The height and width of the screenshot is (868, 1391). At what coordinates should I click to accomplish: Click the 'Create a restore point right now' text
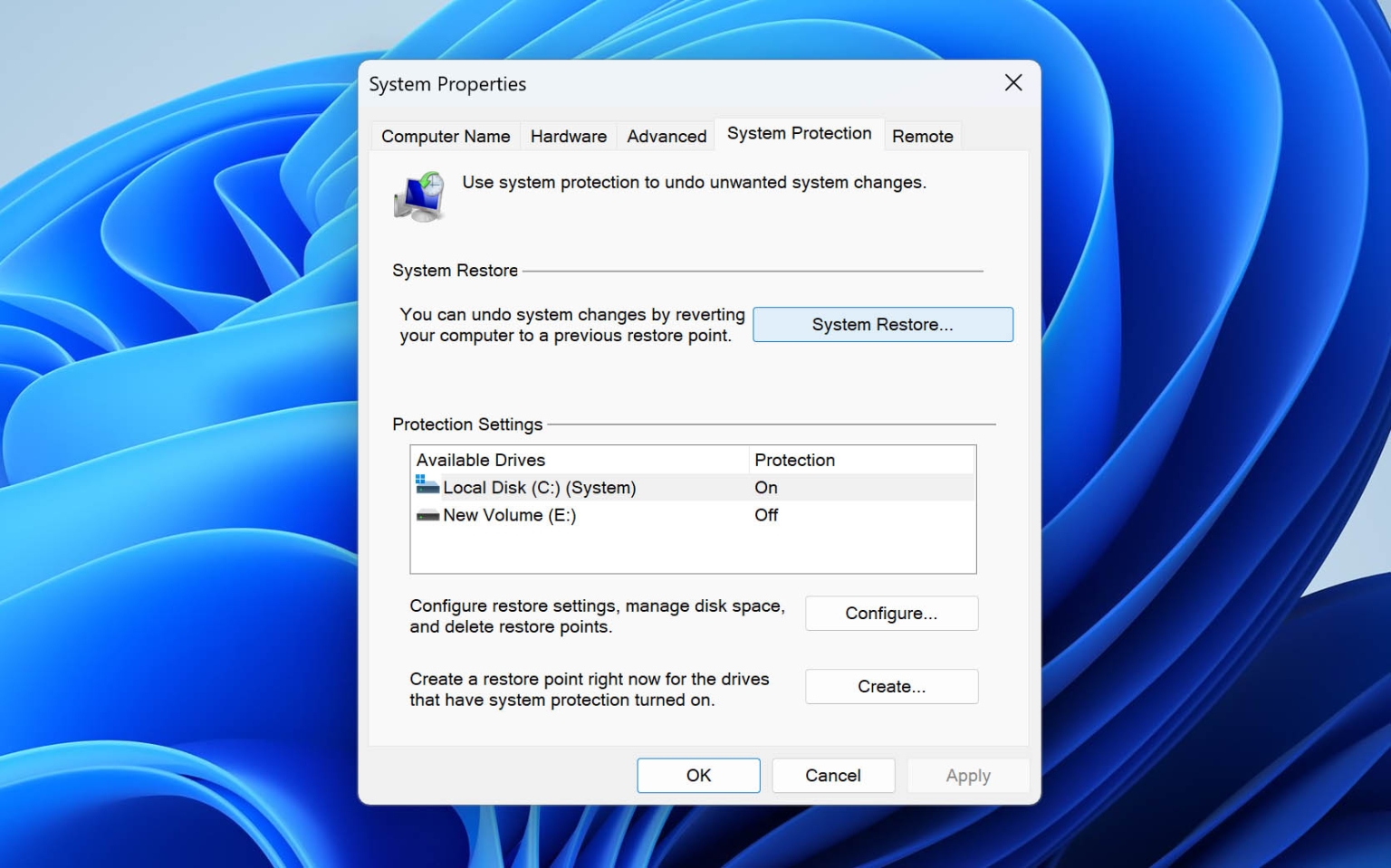[x=590, y=690]
